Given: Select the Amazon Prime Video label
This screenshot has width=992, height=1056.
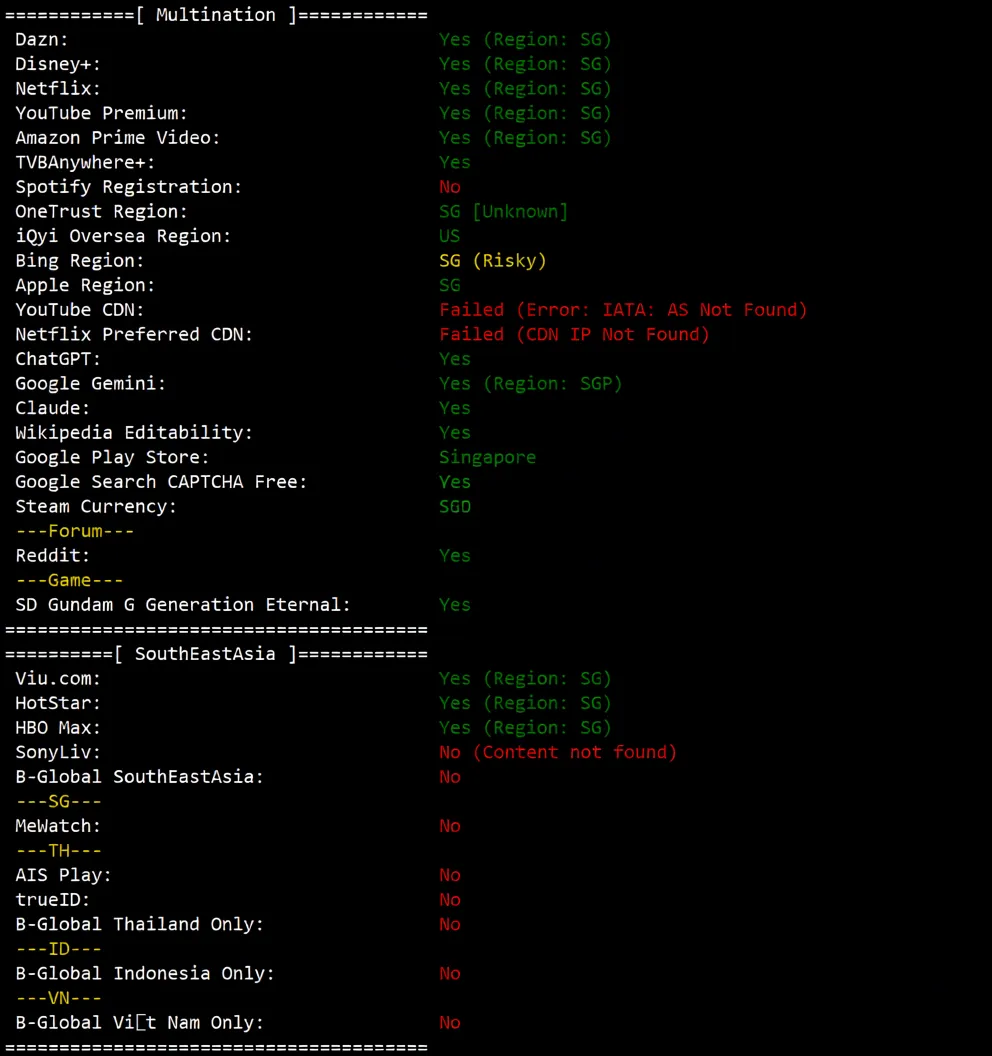Looking at the screenshot, I should tap(117, 138).
